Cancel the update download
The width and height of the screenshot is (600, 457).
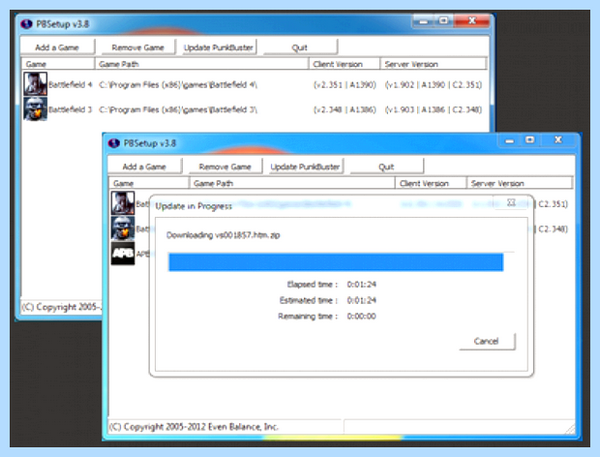pyautogui.click(x=487, y=341)
